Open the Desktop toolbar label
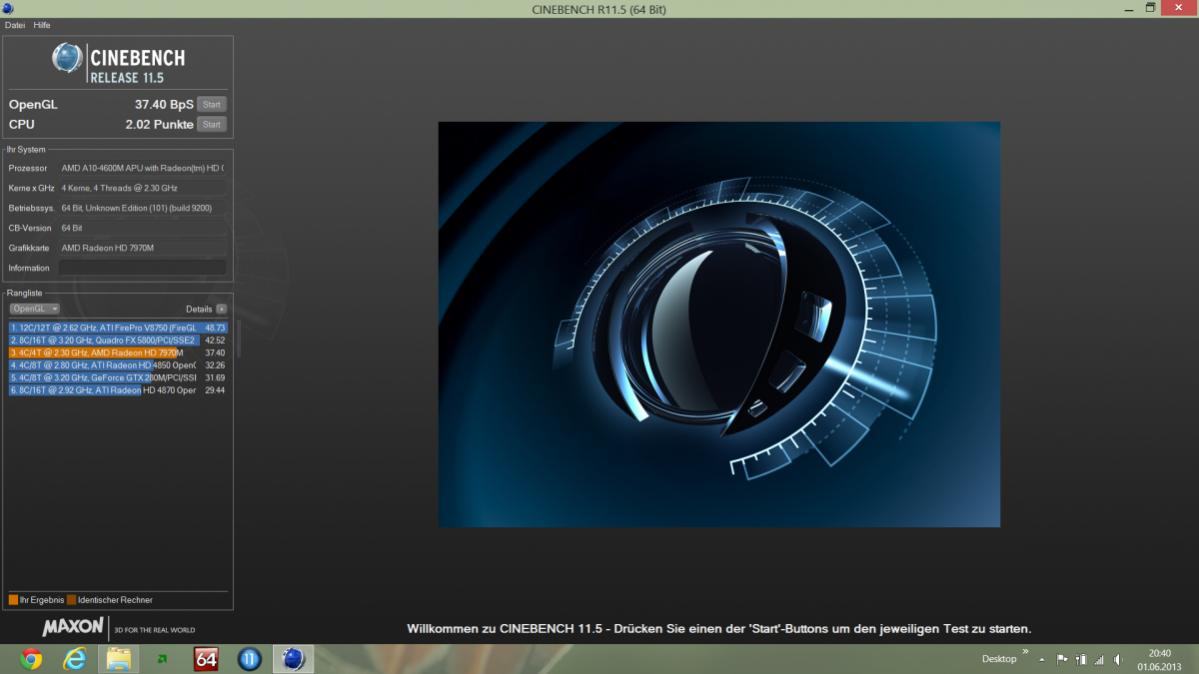The width and height of the screenshot is (1199, 674). (999, 659)
